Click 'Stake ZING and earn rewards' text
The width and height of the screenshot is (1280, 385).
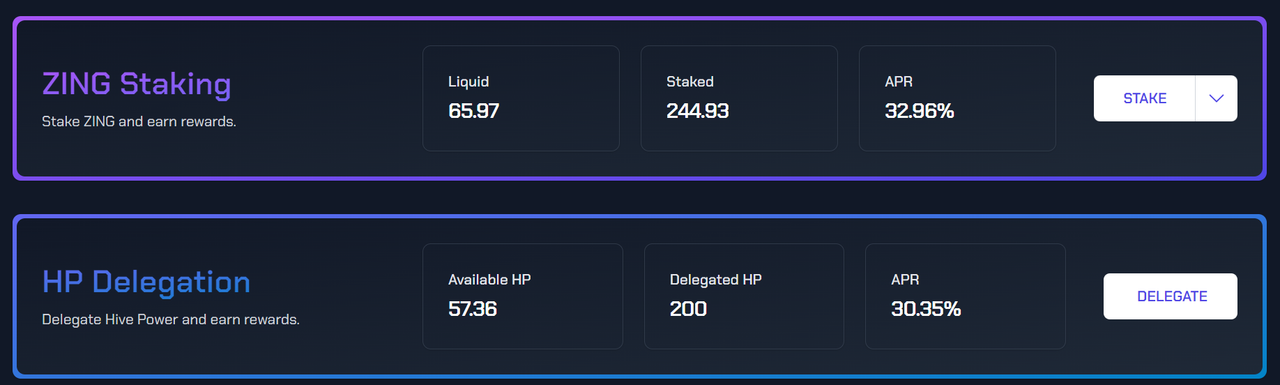point(139,122)
